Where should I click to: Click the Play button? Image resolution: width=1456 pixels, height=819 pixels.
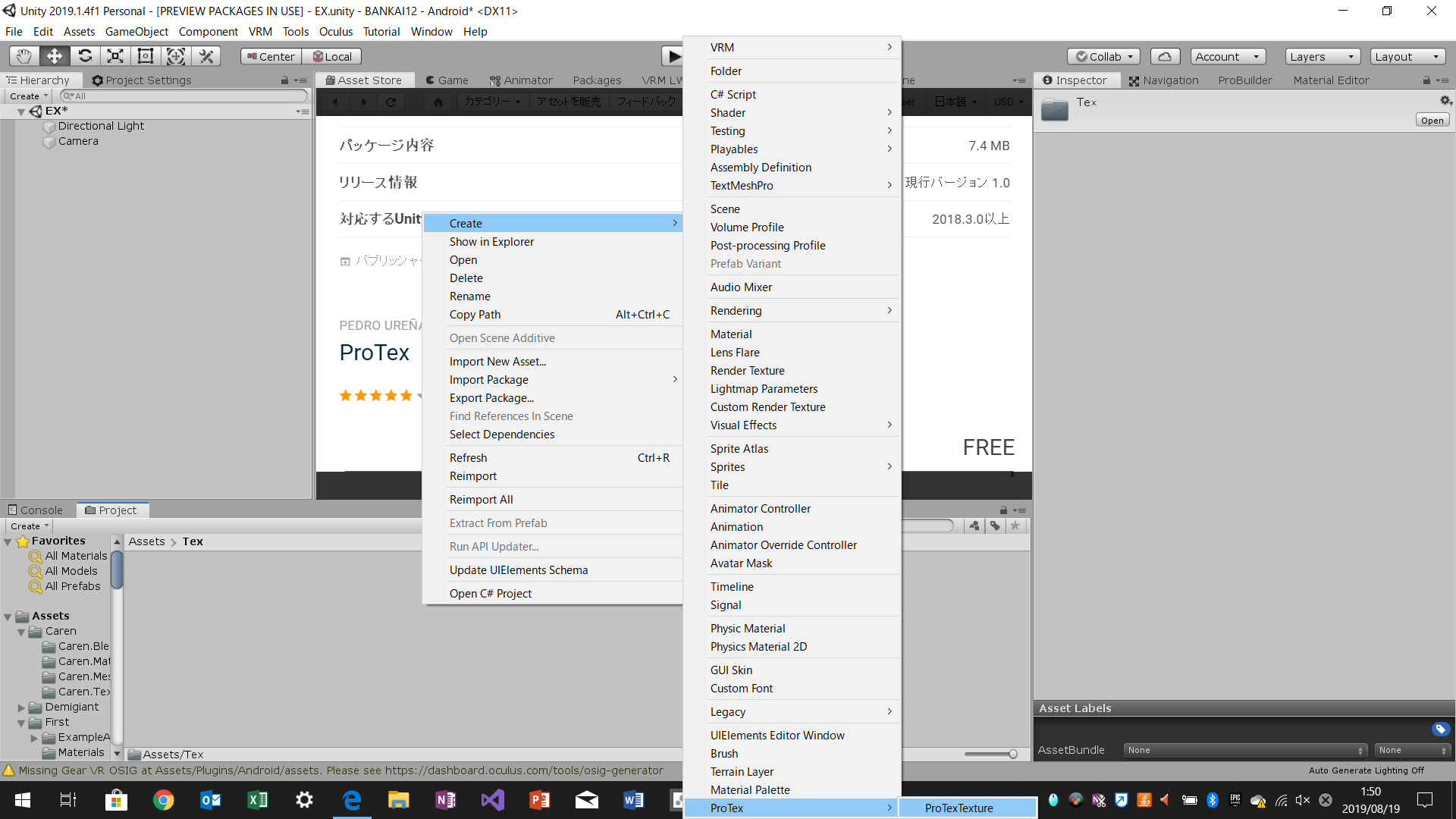673,56
